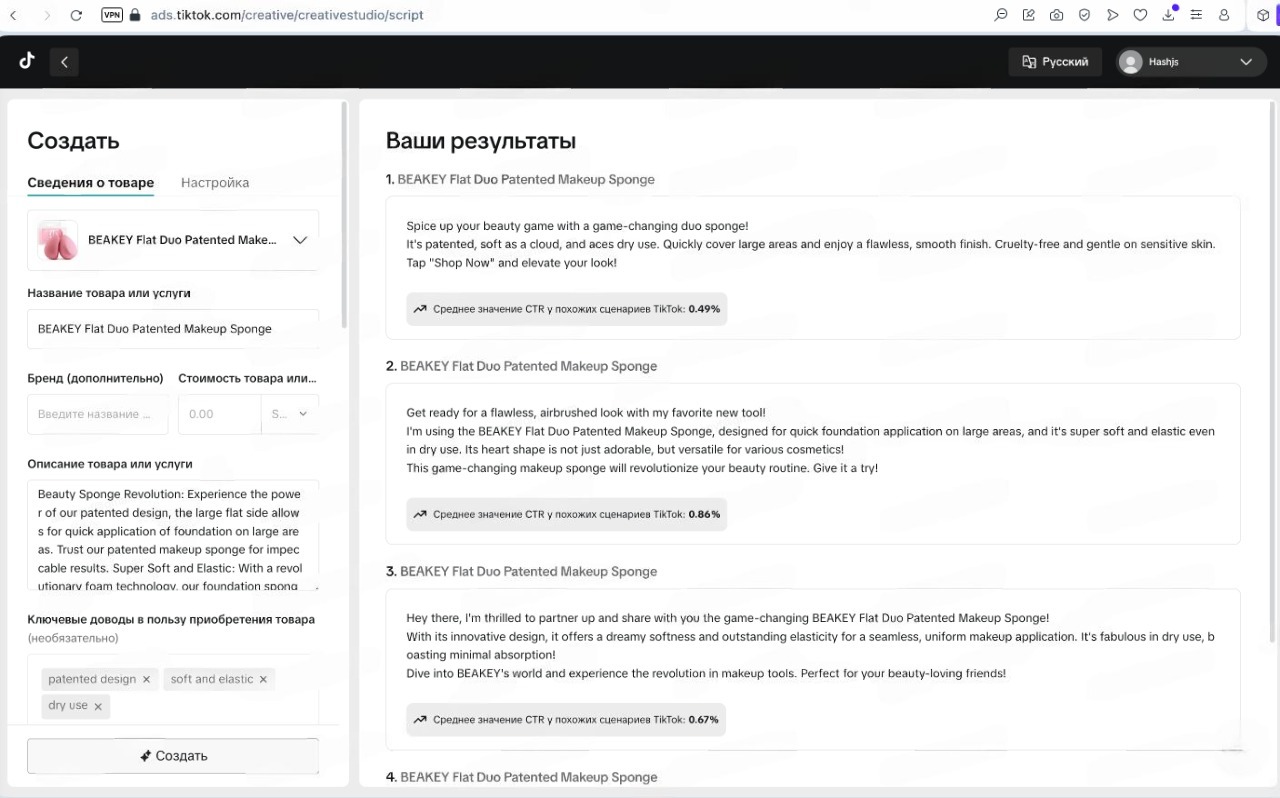This screenshot has width=1280, height=798.
Task: Select result 3 script card text
Action: coord(811,646)
